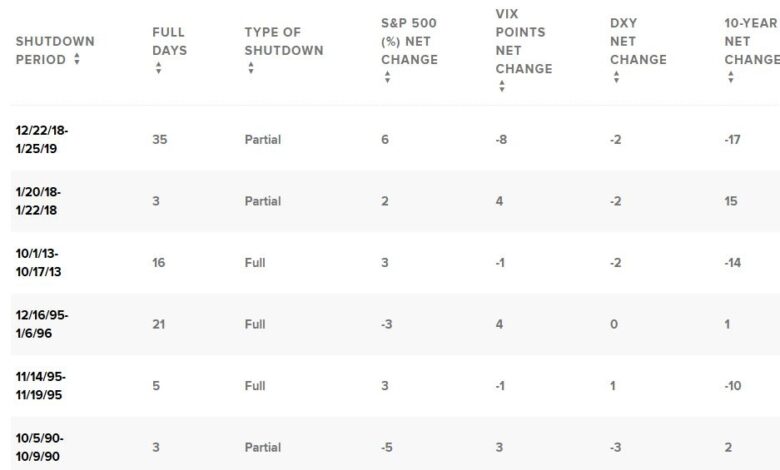Click sort arrows under 10-Year Net Change
The width and height of the screenshot is (780, 470).
coord(731,78)
